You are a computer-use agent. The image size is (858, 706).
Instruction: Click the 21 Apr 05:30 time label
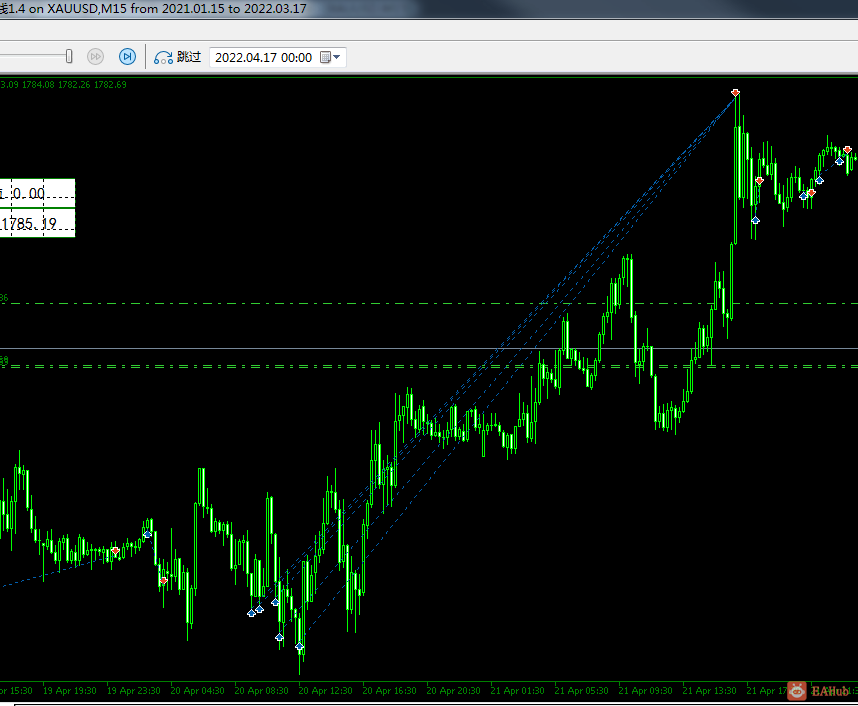pos(582,691)
